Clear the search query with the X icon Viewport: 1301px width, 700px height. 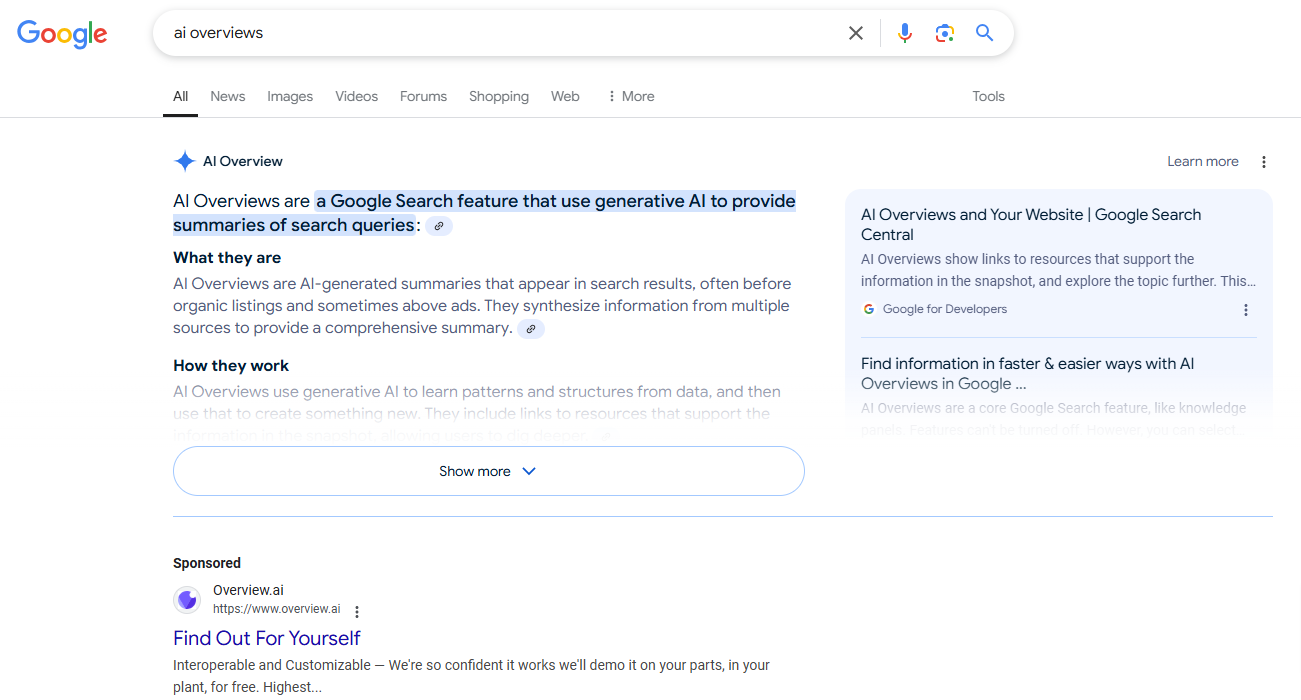(856, 33)
